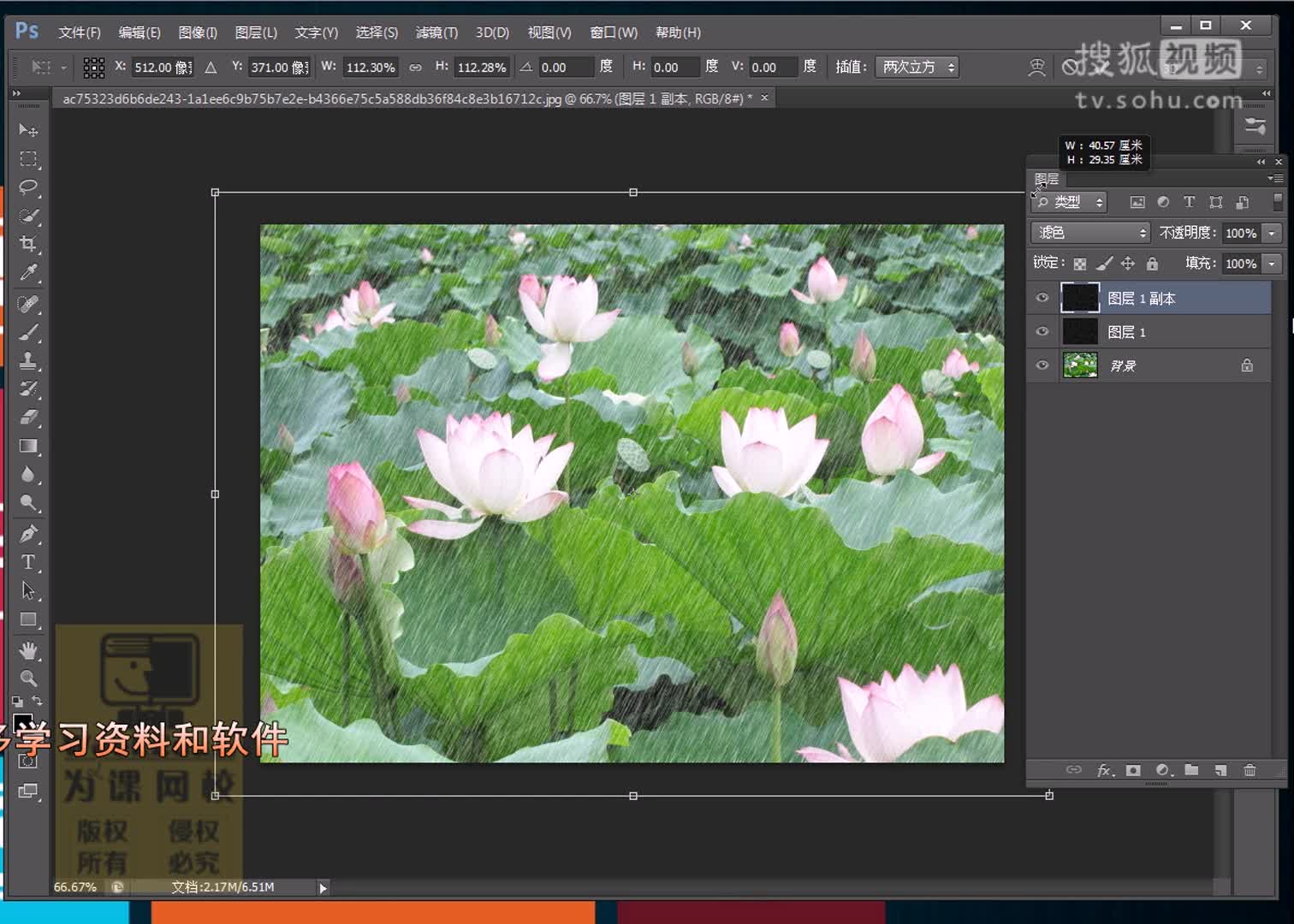Image resolution: width=1294 pixels, height=924 pixels.
Task: Switch to the 图层 panel tab
Action: 1047,179
